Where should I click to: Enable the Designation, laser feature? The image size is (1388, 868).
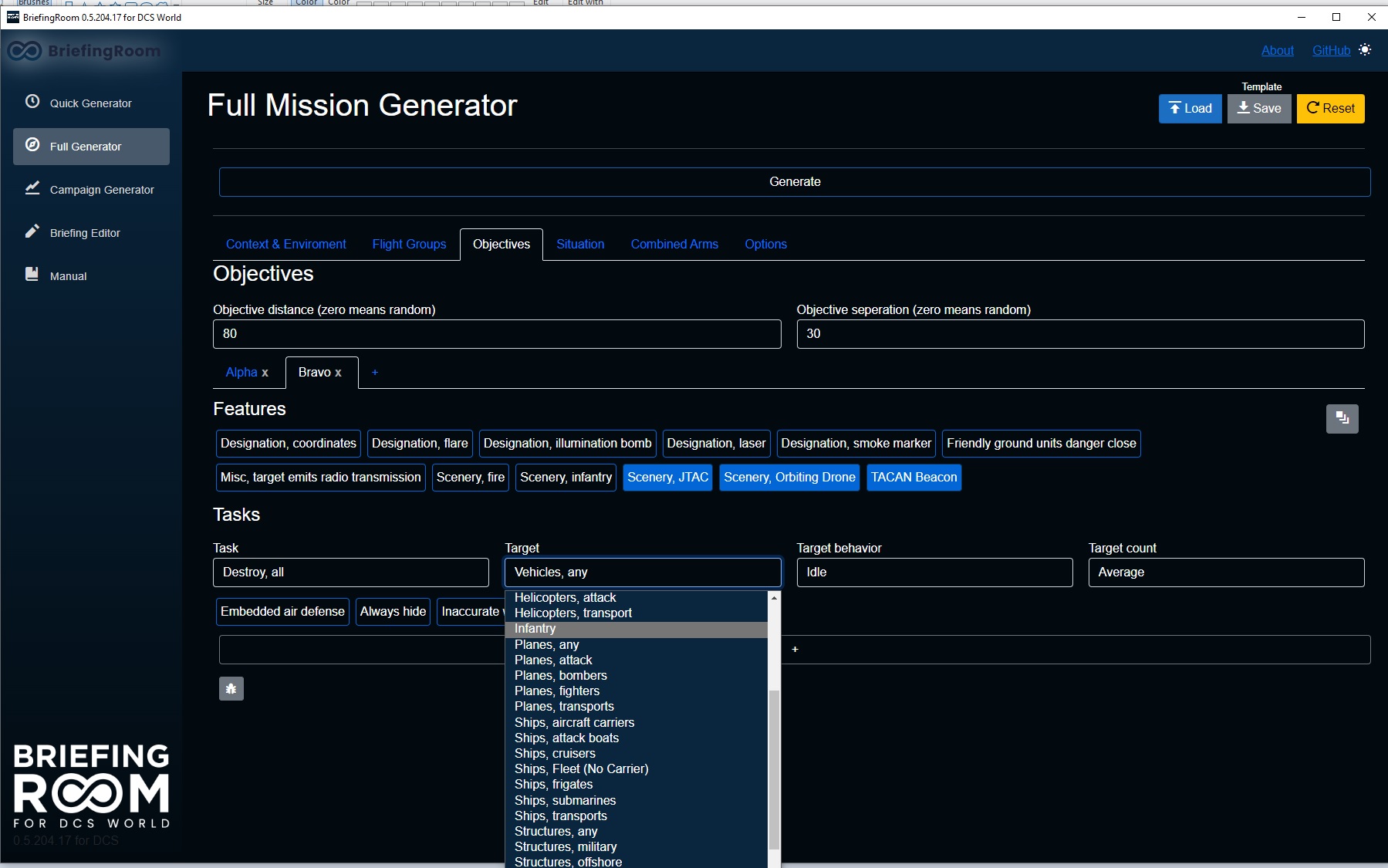coord(715,444)
